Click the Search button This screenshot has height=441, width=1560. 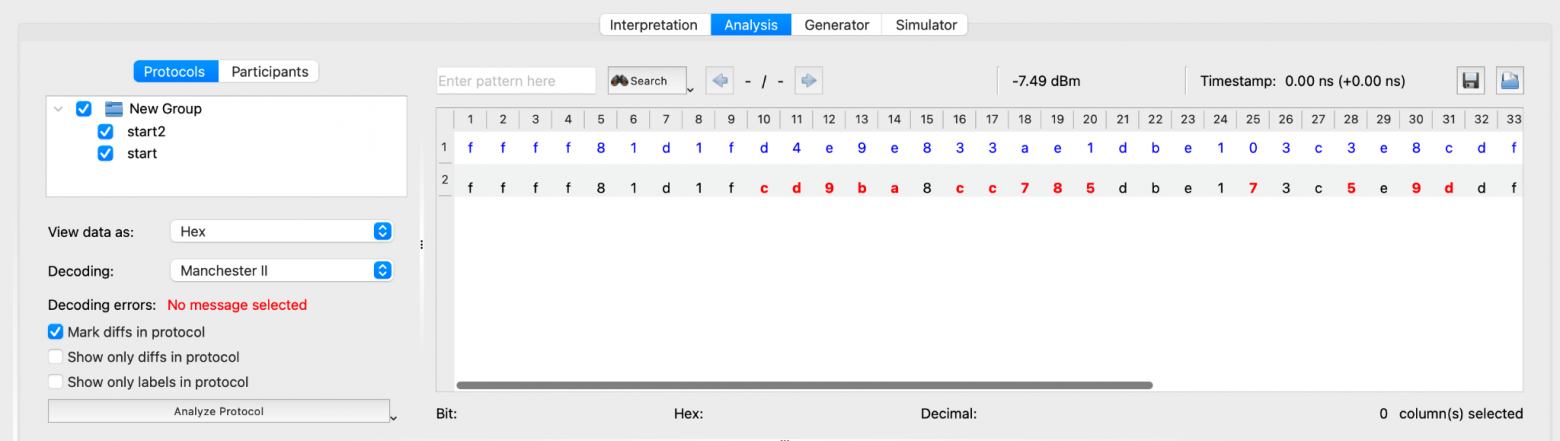click(646, 81)
